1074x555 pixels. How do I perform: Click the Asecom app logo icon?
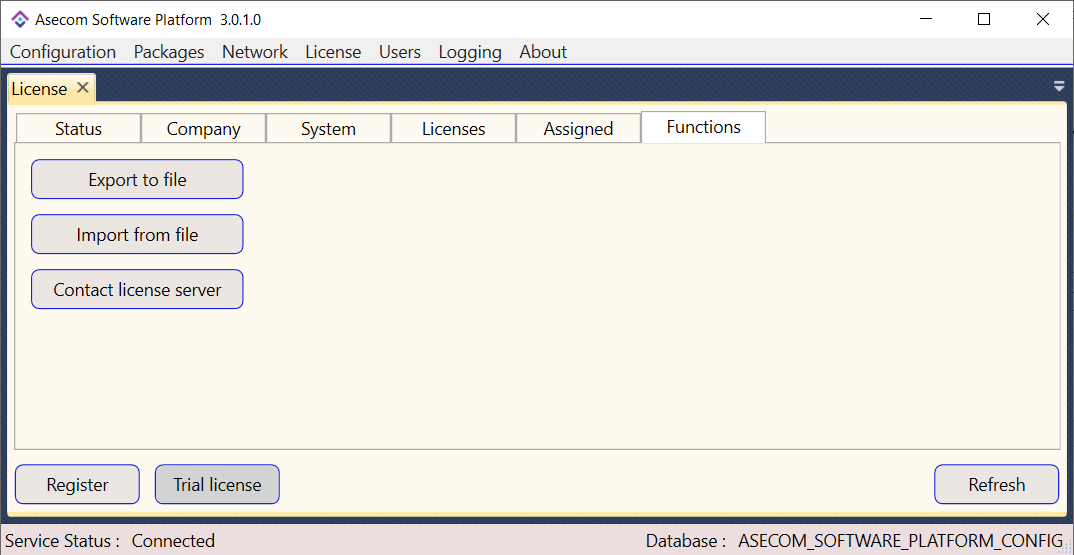tap(19, 19)
